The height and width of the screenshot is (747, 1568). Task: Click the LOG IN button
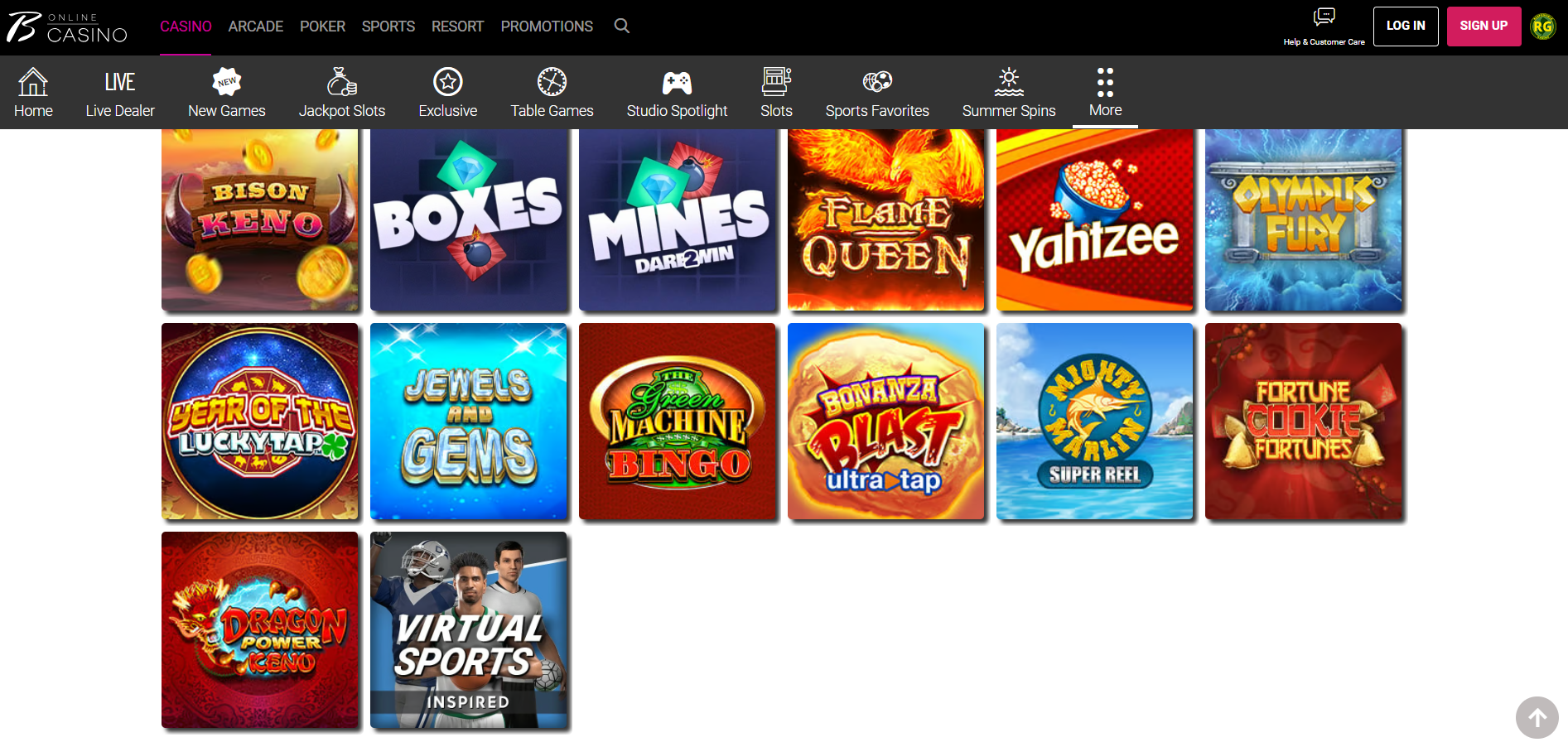coord(1406,27)
